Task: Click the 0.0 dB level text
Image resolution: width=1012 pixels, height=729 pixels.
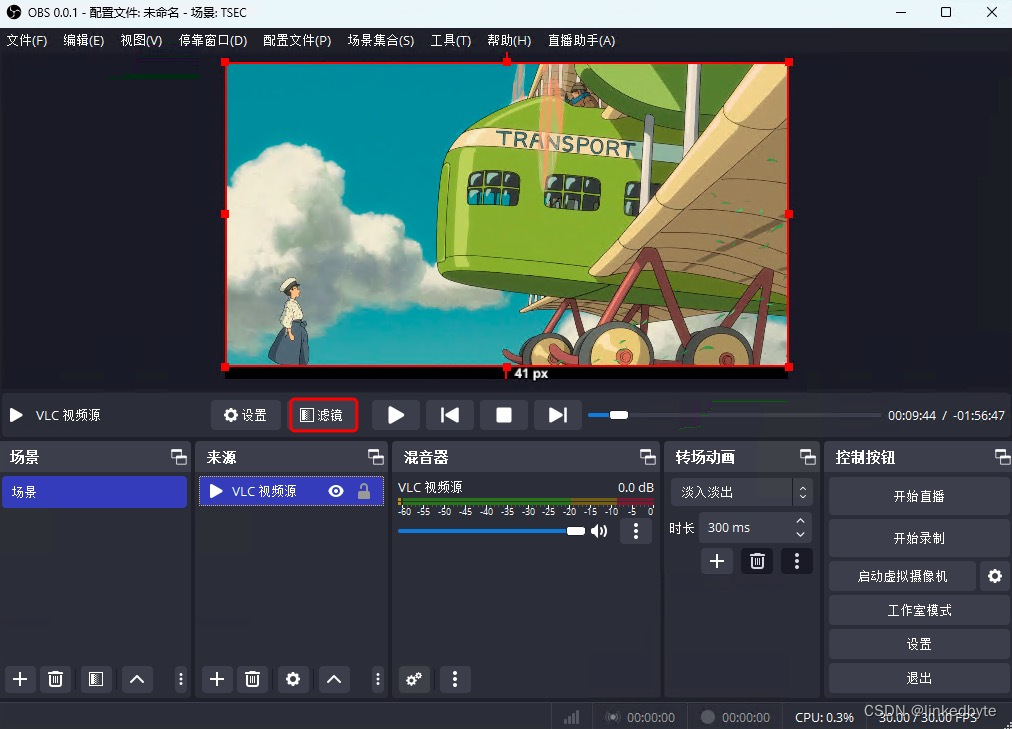Action: click(635, 488)
